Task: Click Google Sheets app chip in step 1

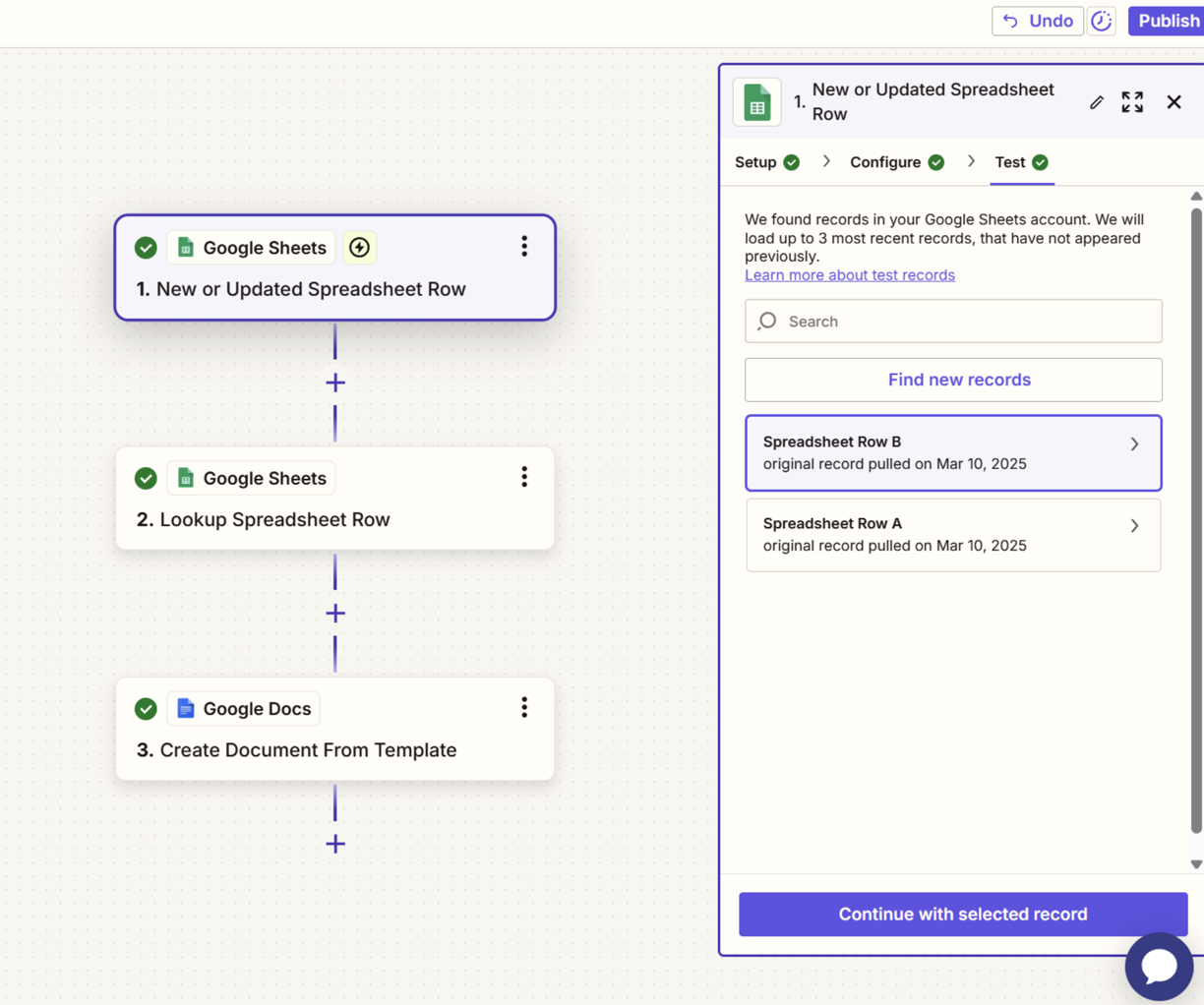Action: (252, 248)
